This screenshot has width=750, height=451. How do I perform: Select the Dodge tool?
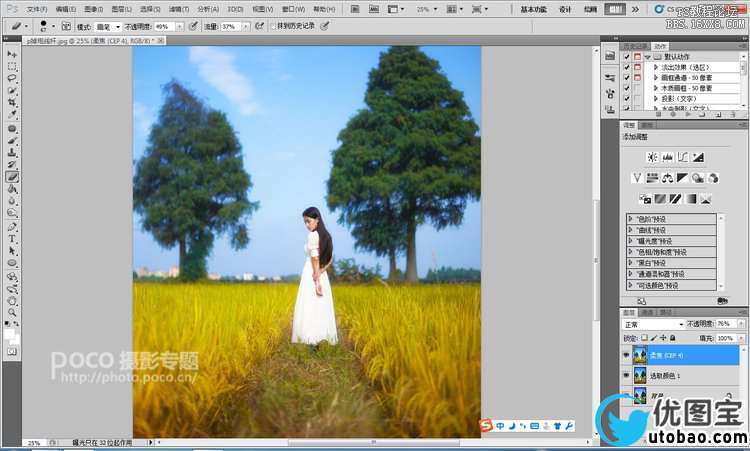coord(12,213)
